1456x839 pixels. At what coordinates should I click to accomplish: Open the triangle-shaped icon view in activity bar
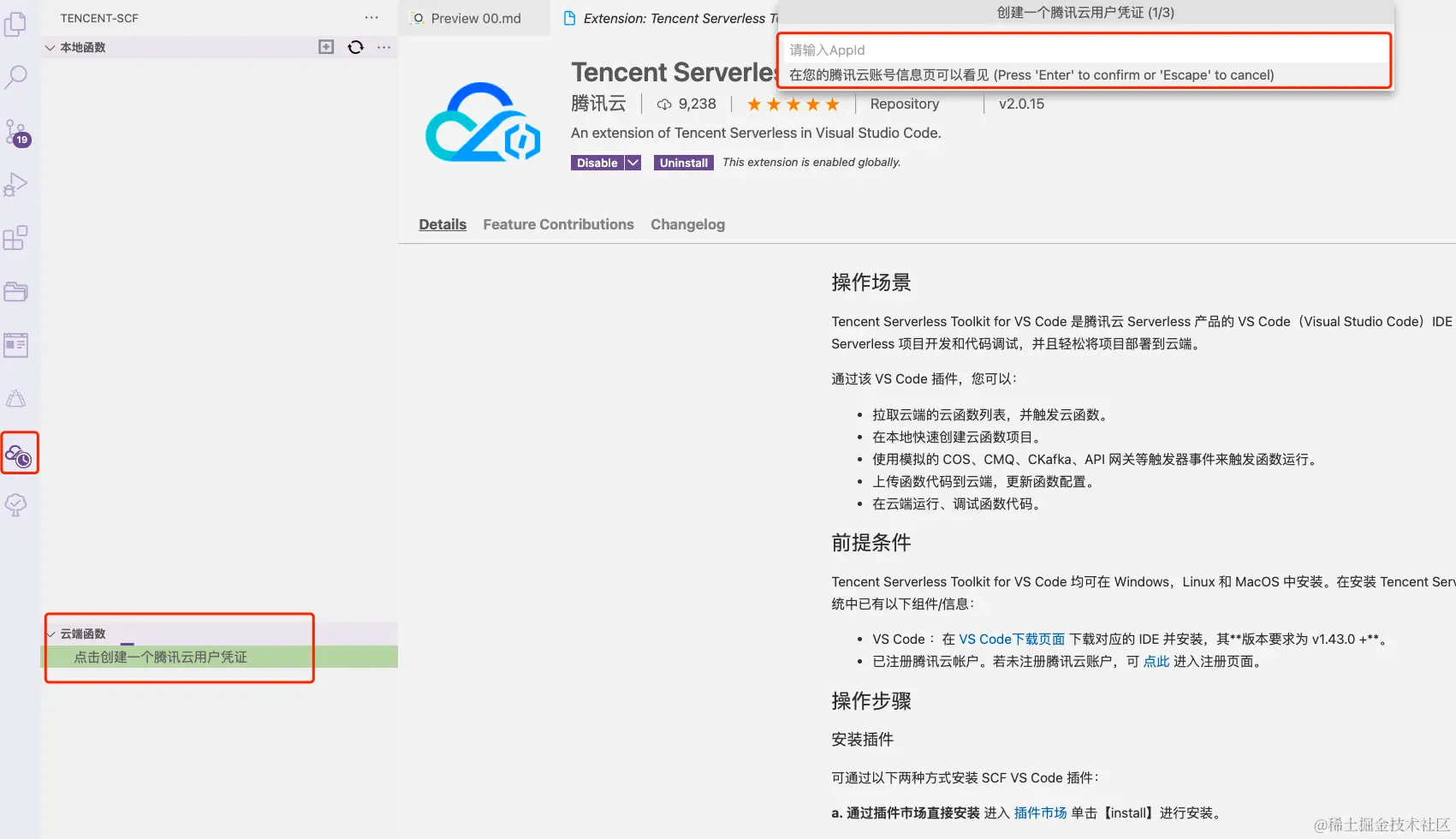(x=15, y=398)
